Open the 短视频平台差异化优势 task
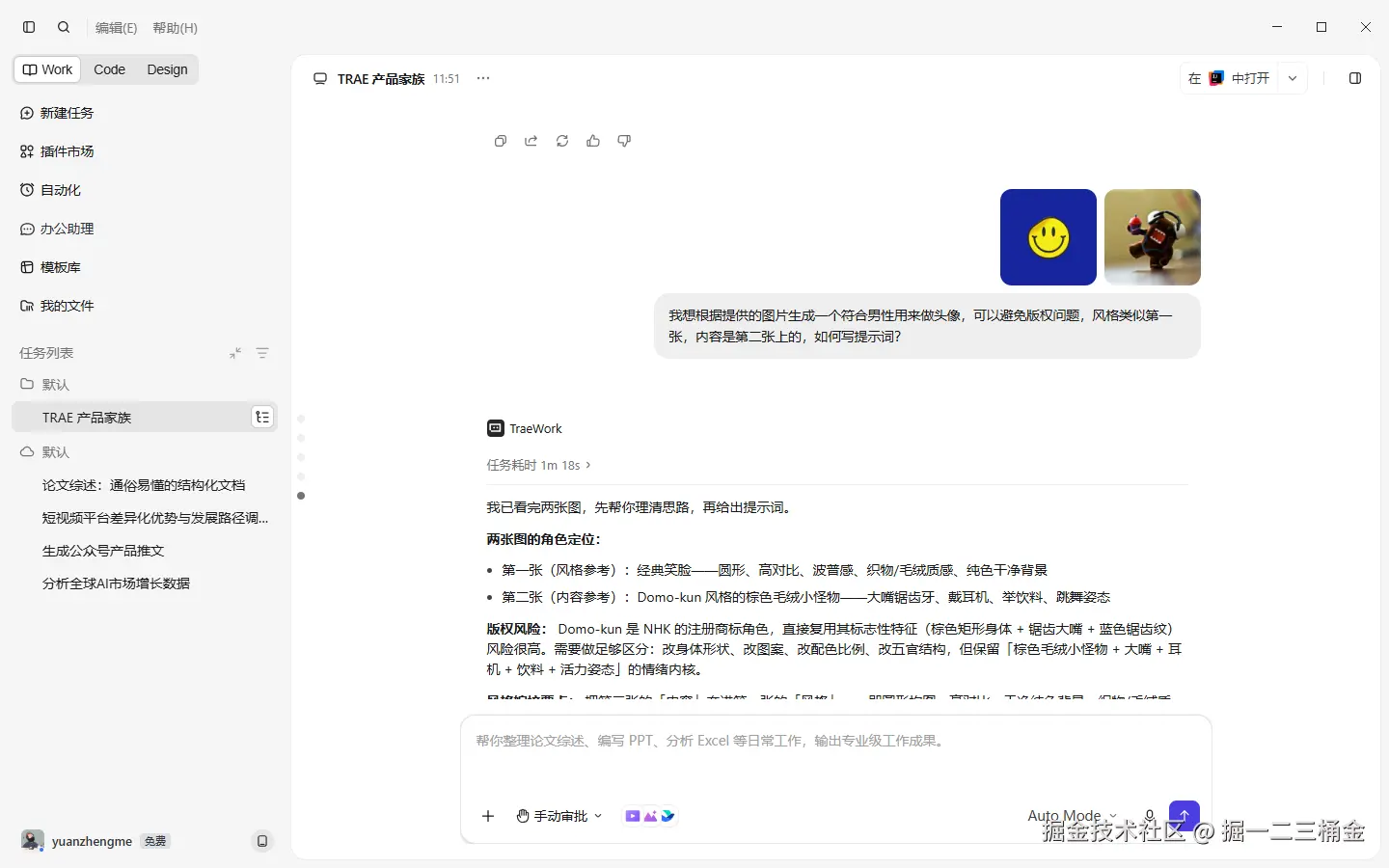Screen dimensions: 1389x868 click(145, 518)
